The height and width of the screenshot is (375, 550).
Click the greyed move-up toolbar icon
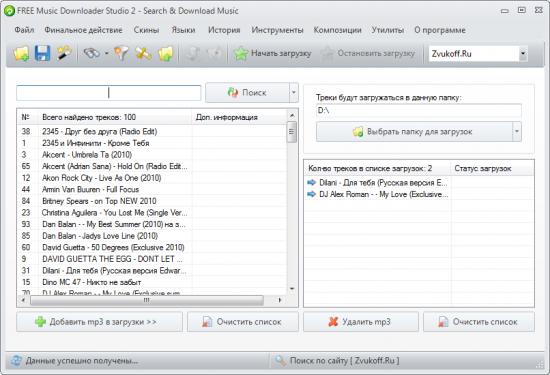coord(193,54)
